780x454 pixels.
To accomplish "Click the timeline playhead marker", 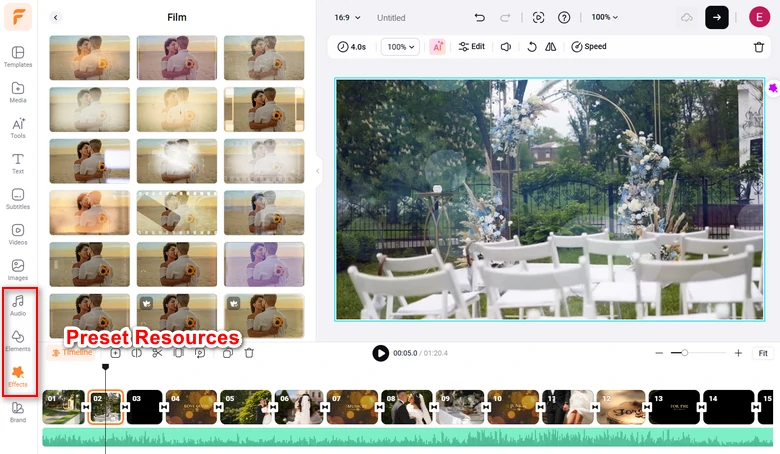I will point(105,366).
